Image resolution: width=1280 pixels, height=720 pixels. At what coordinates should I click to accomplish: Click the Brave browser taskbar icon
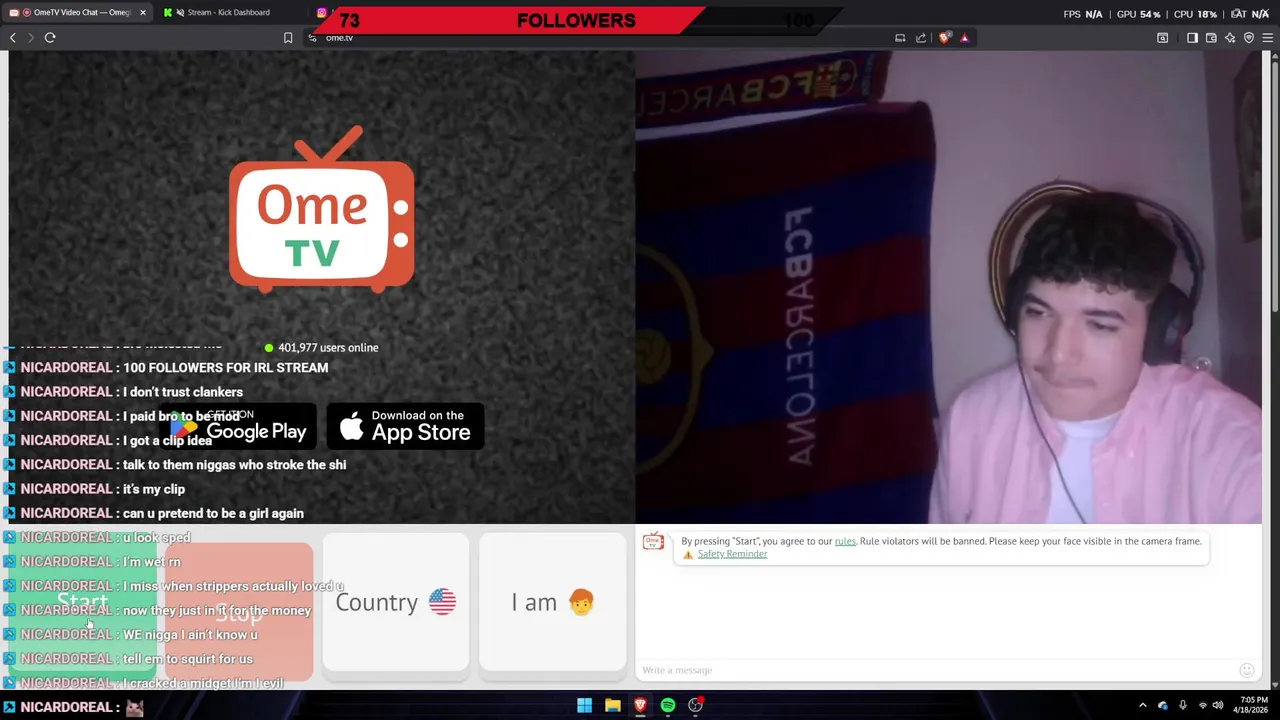[x=640, y=705]
